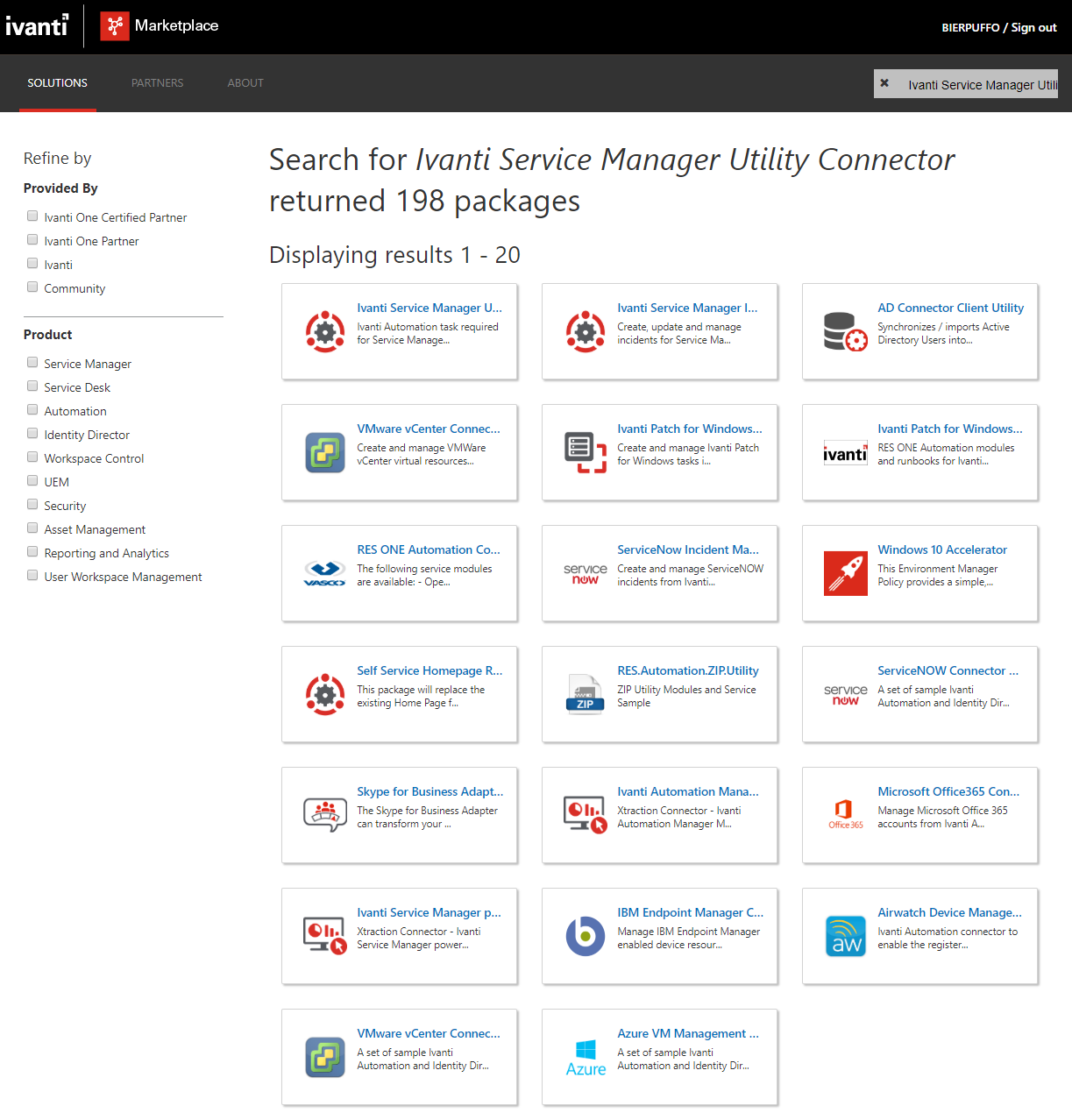Check the UEM product checkbox
This screenshot has height=1120, width=1072.
pyautogui.click(x=32, y=480)
